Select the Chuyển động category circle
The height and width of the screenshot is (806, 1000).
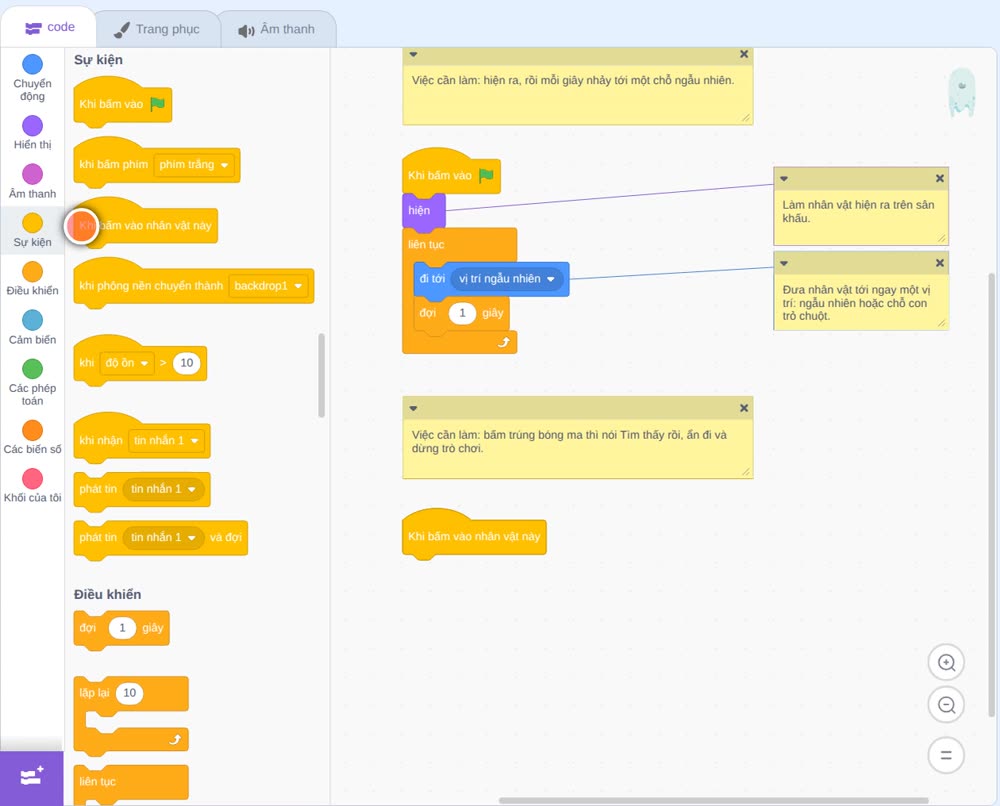coord(33,64)
